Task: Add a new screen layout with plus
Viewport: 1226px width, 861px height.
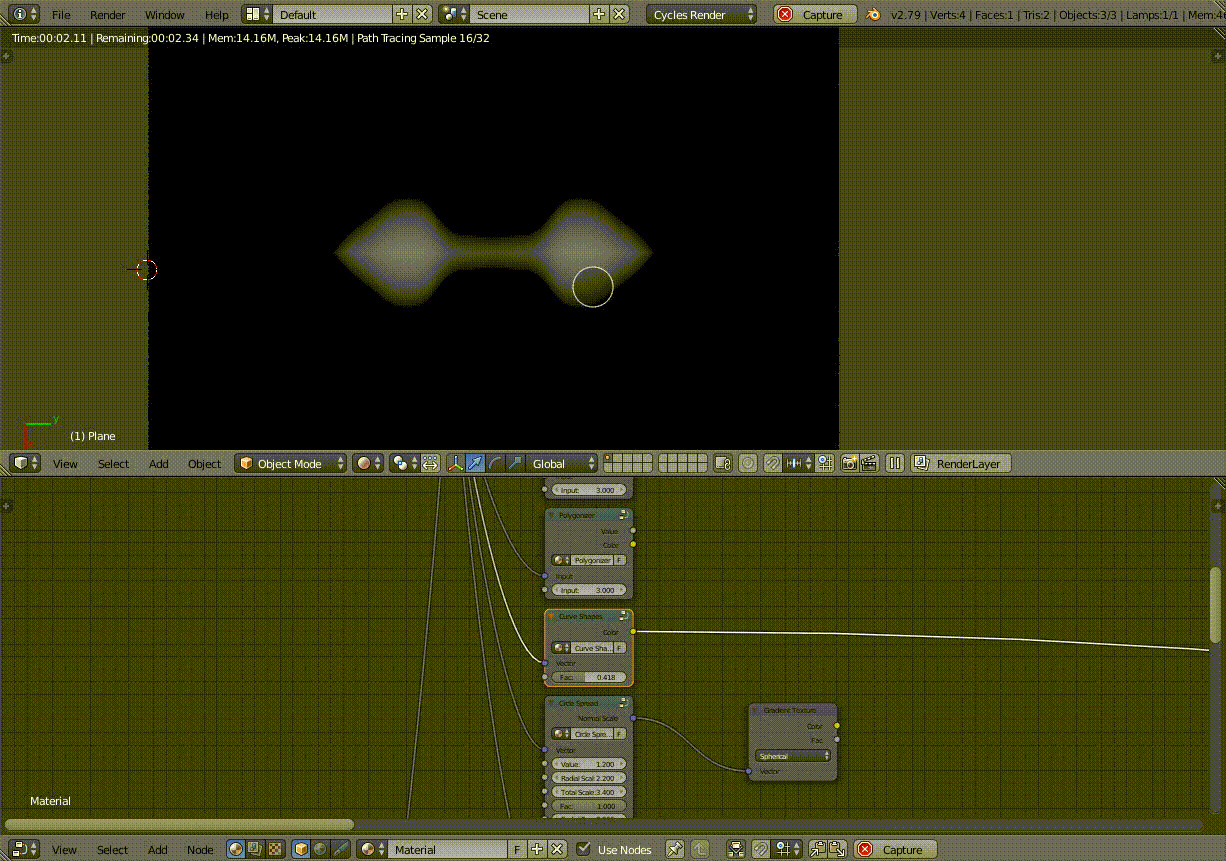Action: click(x=402, y=14)
